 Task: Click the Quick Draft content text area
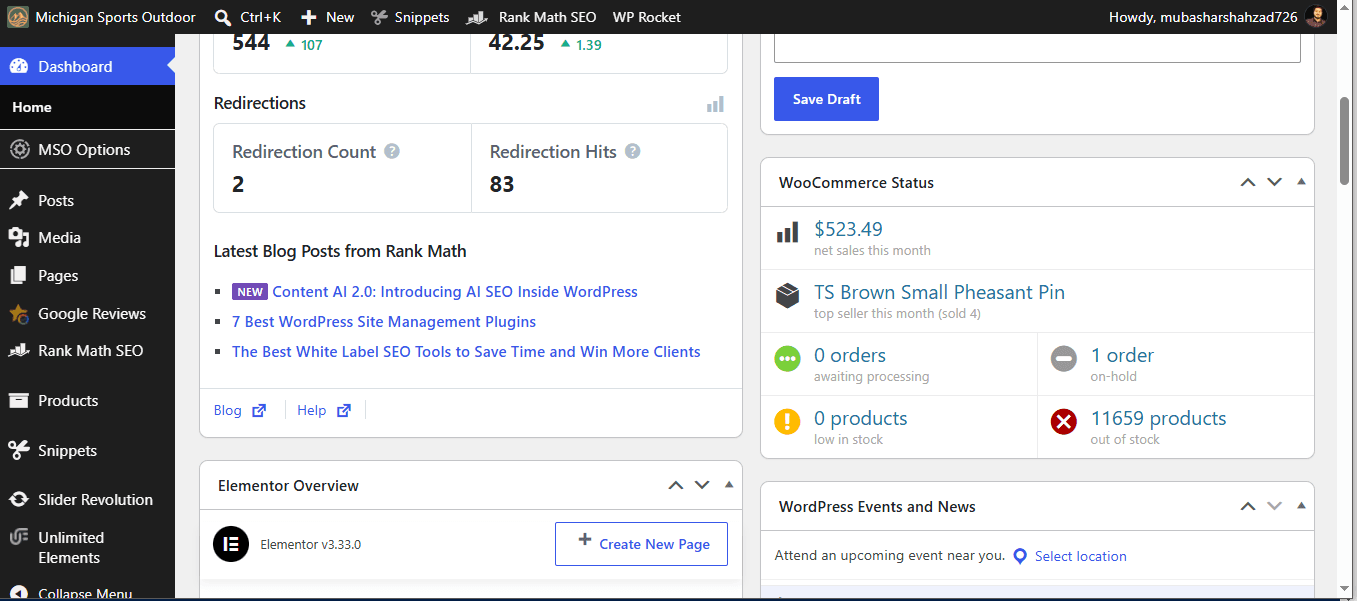click(1037, 48)
